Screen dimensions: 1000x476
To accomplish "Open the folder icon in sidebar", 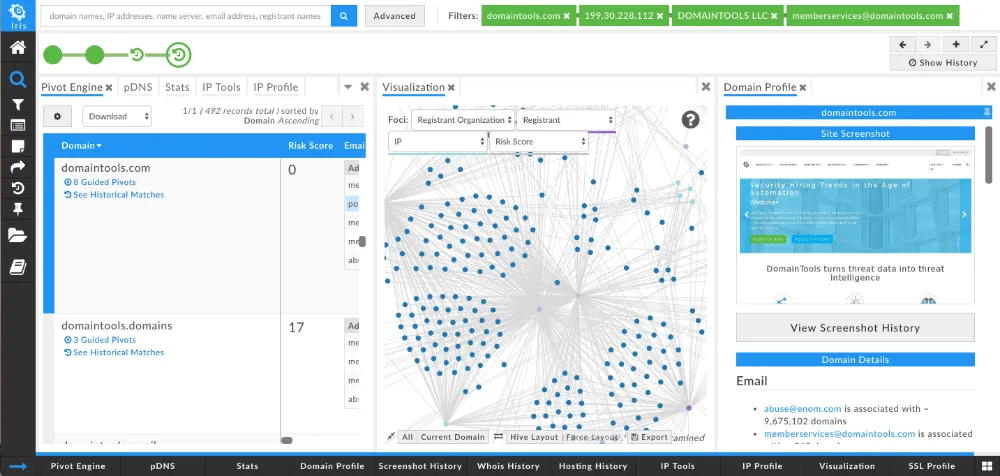I will (18, 235).
